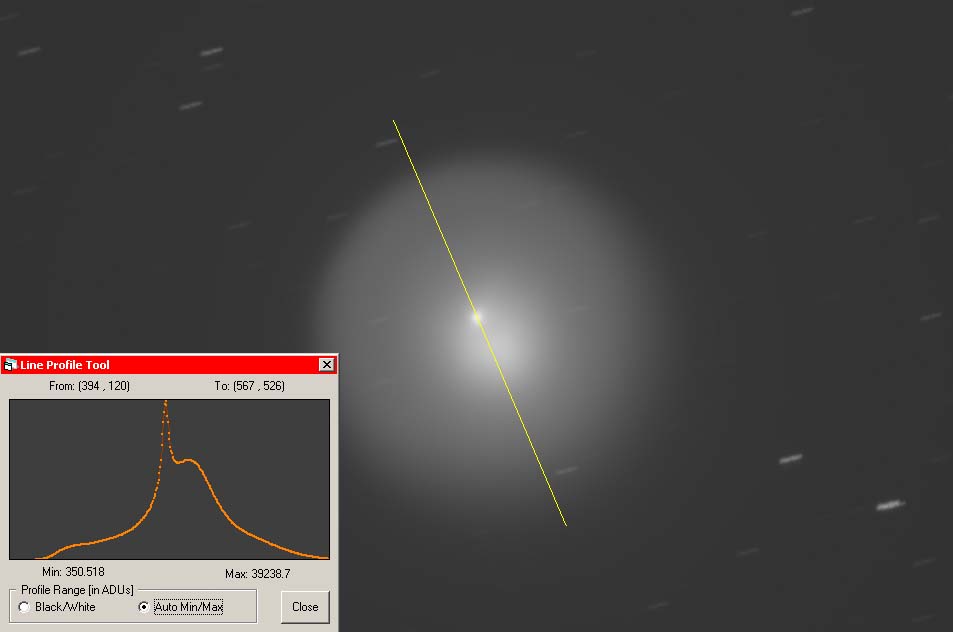The height and width of the screenshot is (632, 953).
Task: Click the Close button in Line Profile Tool
Action: 305,606
